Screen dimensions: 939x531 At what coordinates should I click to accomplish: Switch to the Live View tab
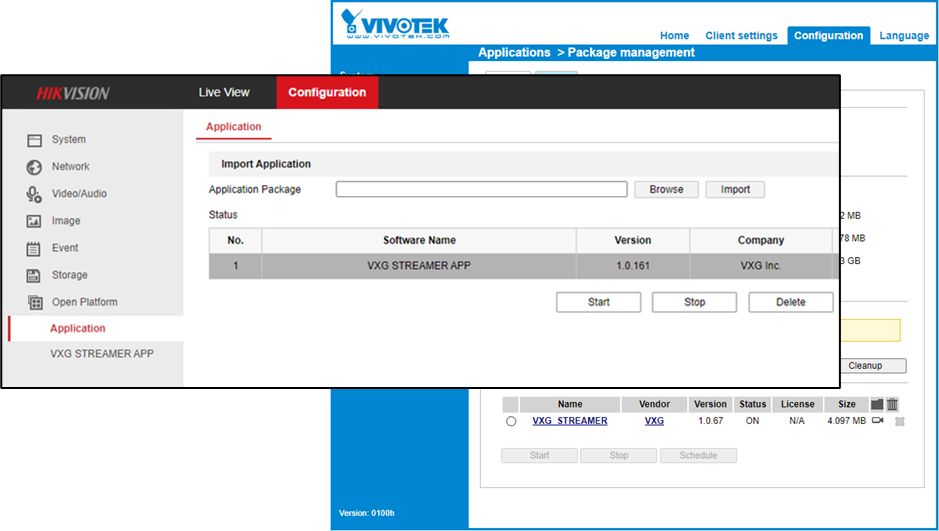pos(224,93)
